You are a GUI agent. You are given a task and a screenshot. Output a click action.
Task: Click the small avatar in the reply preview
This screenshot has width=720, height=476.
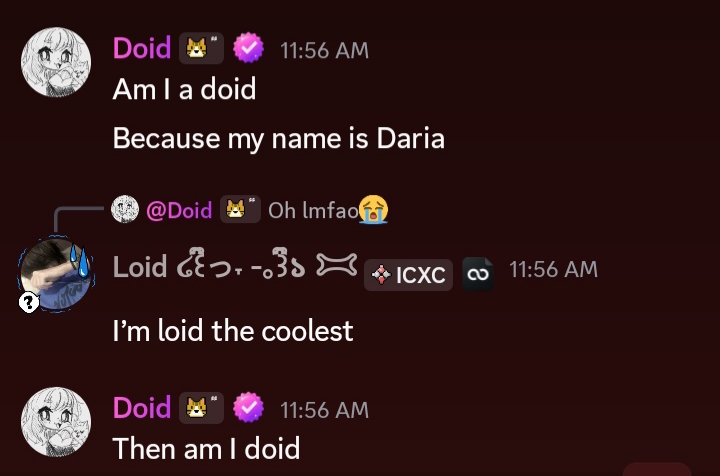[125, 209]
